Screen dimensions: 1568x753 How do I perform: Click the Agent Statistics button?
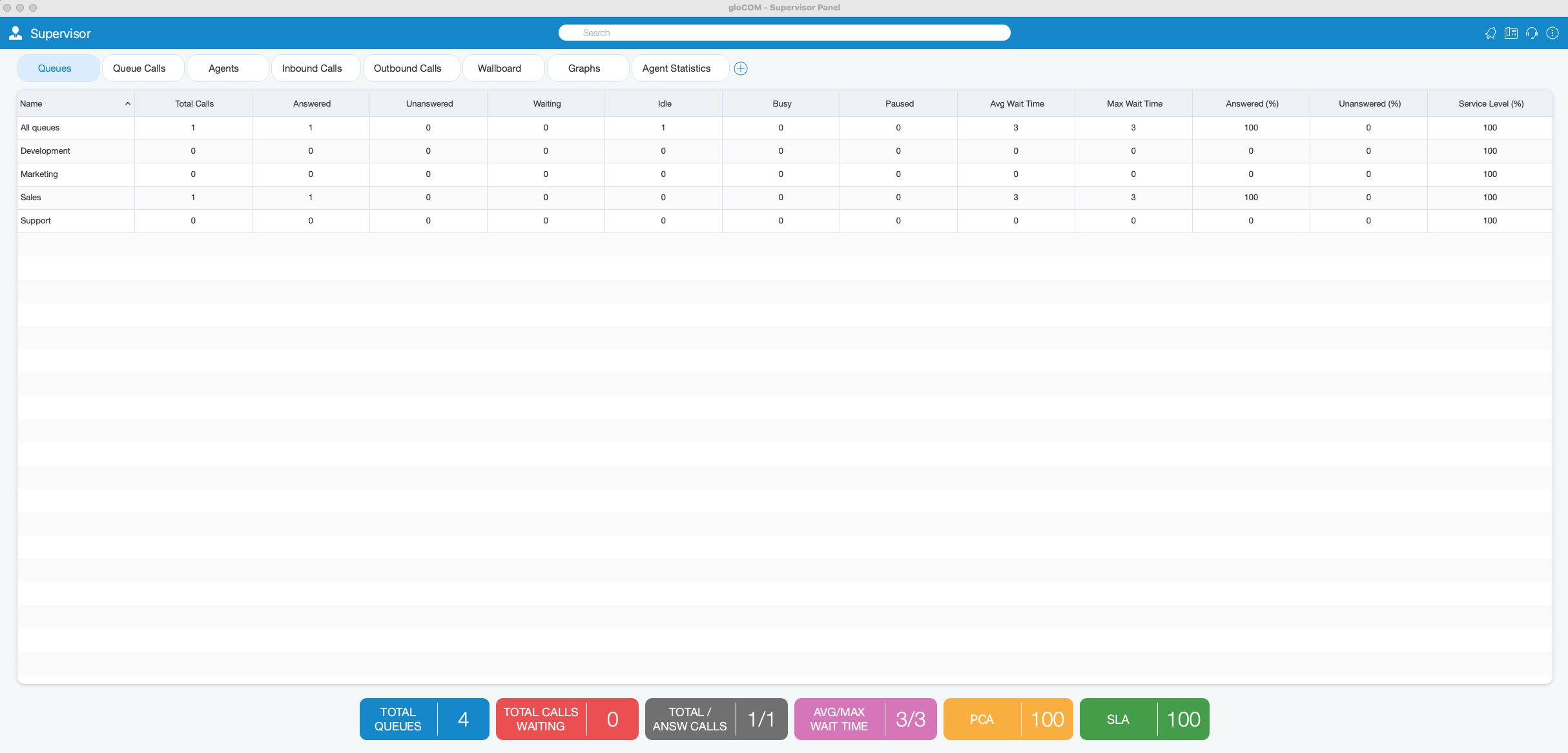coord(677,68)
